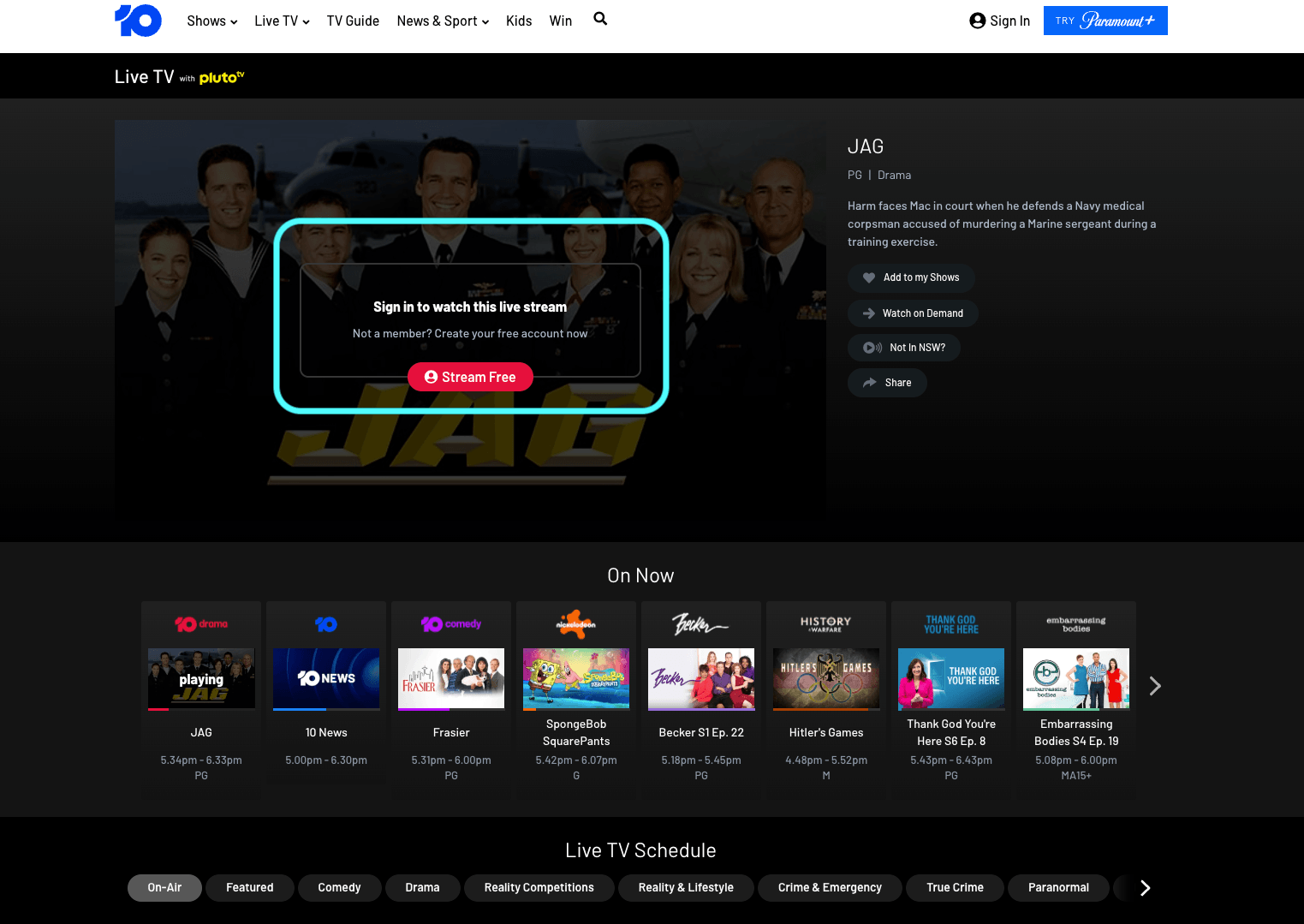The height and width of the screenshot is (924, 1304).
Task: Select the Comedy schedule tab
Action: [x=339, y=888]
